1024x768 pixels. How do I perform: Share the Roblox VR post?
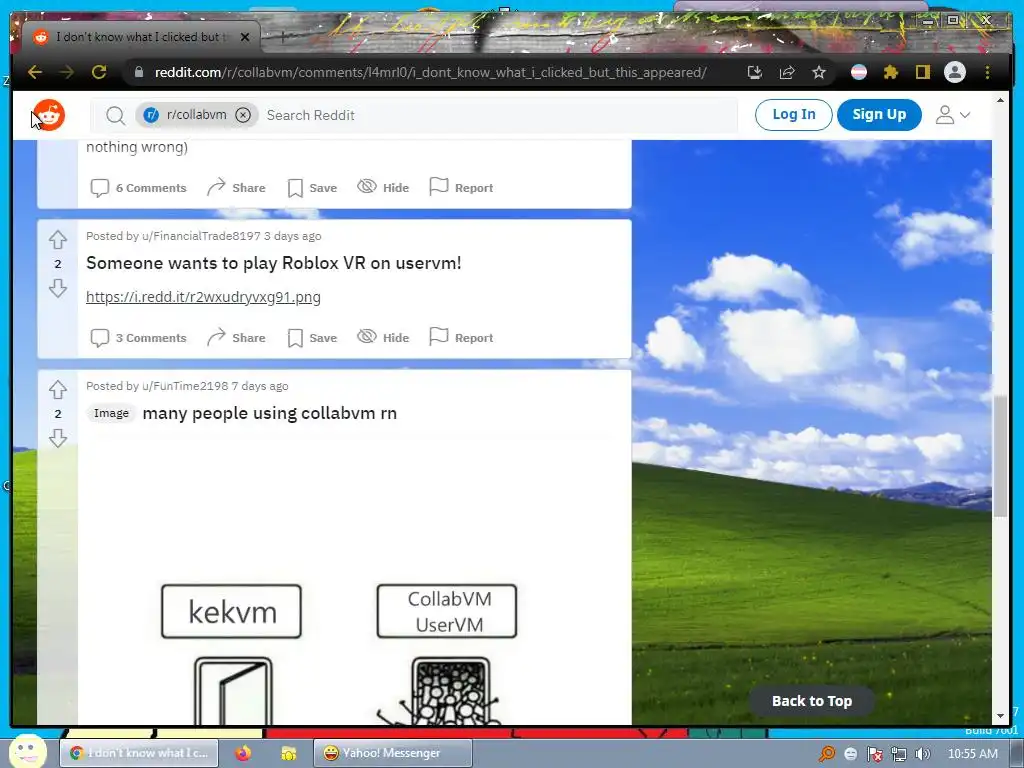point(236,338)
